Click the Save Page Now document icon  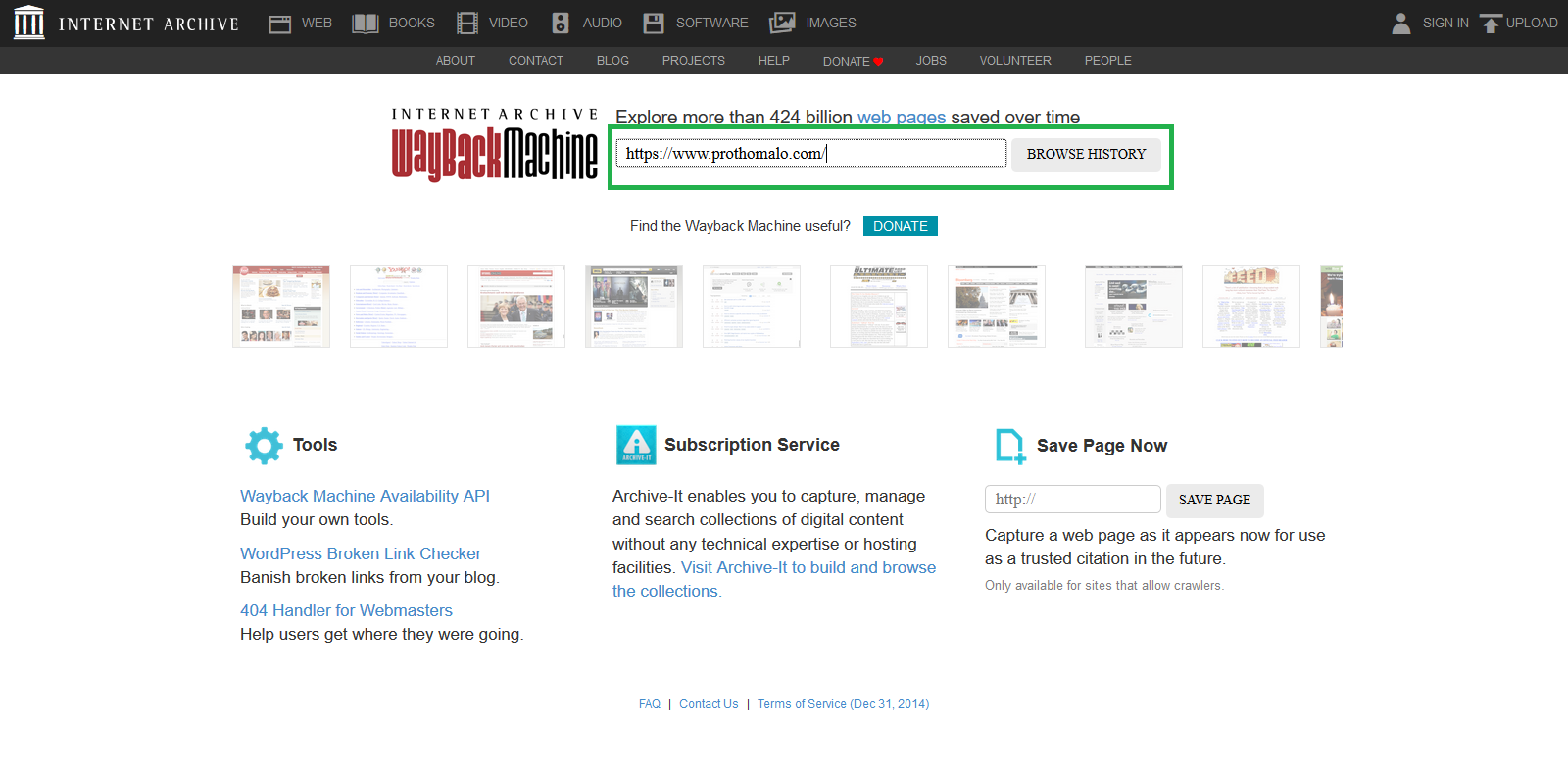pos(1010,446)
